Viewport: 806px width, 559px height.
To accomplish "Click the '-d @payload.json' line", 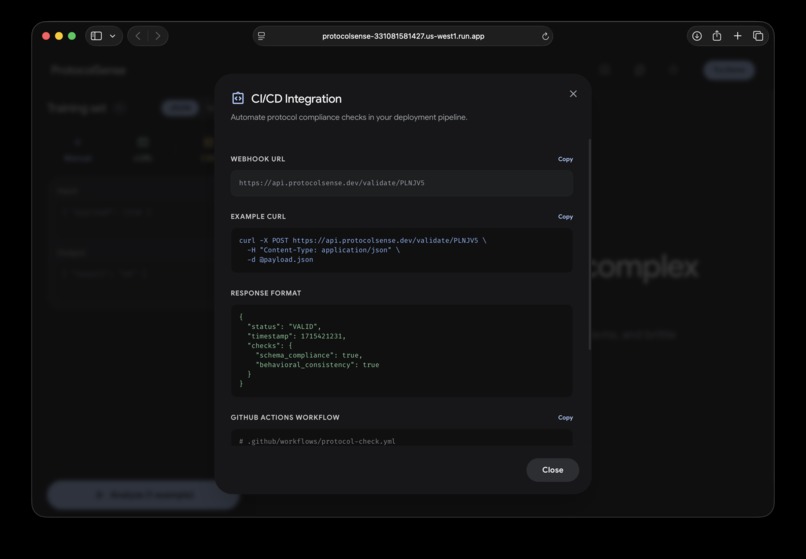I will pos(280,260).
